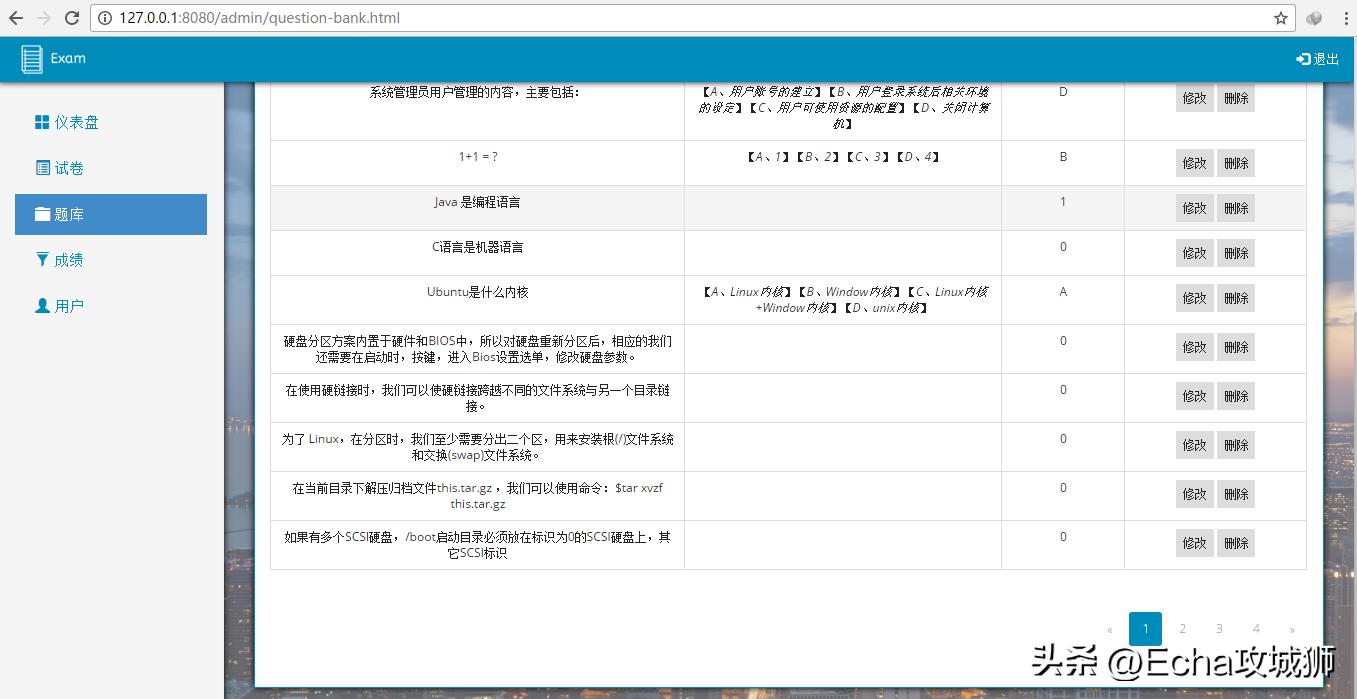The height and width of the screenshot is (699, 1357).
Task: Open page 2 of the question list
Action: click(1182, 628)
